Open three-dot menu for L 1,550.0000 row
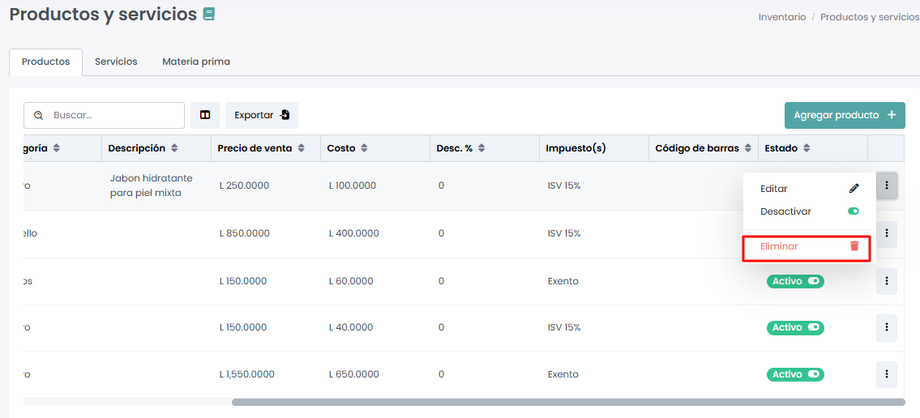 pos(886,375)
